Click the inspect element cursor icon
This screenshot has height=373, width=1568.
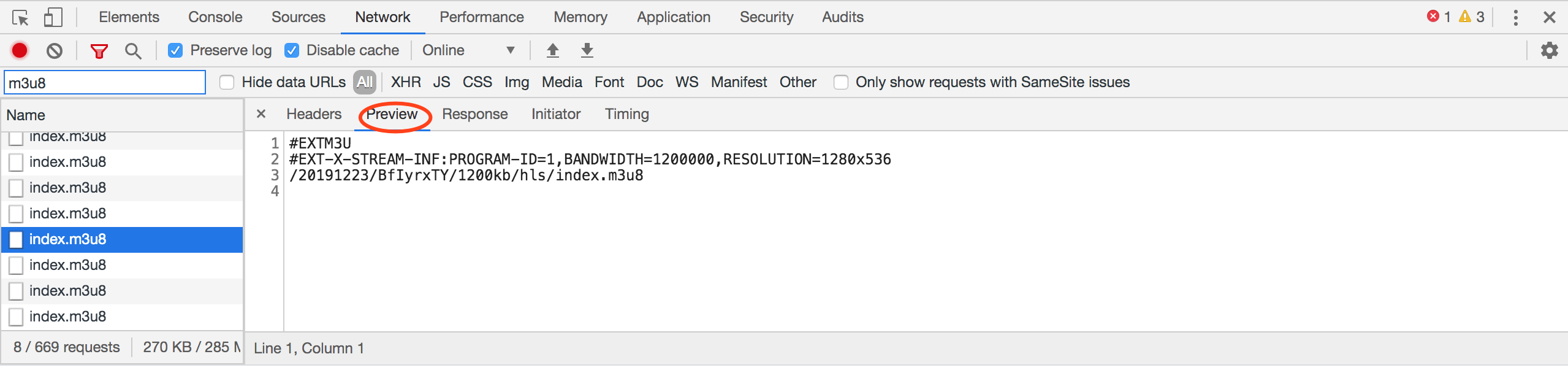[20, 18]
